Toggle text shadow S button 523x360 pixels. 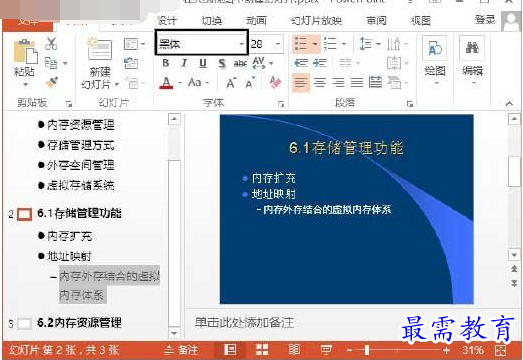coord(222,63)
